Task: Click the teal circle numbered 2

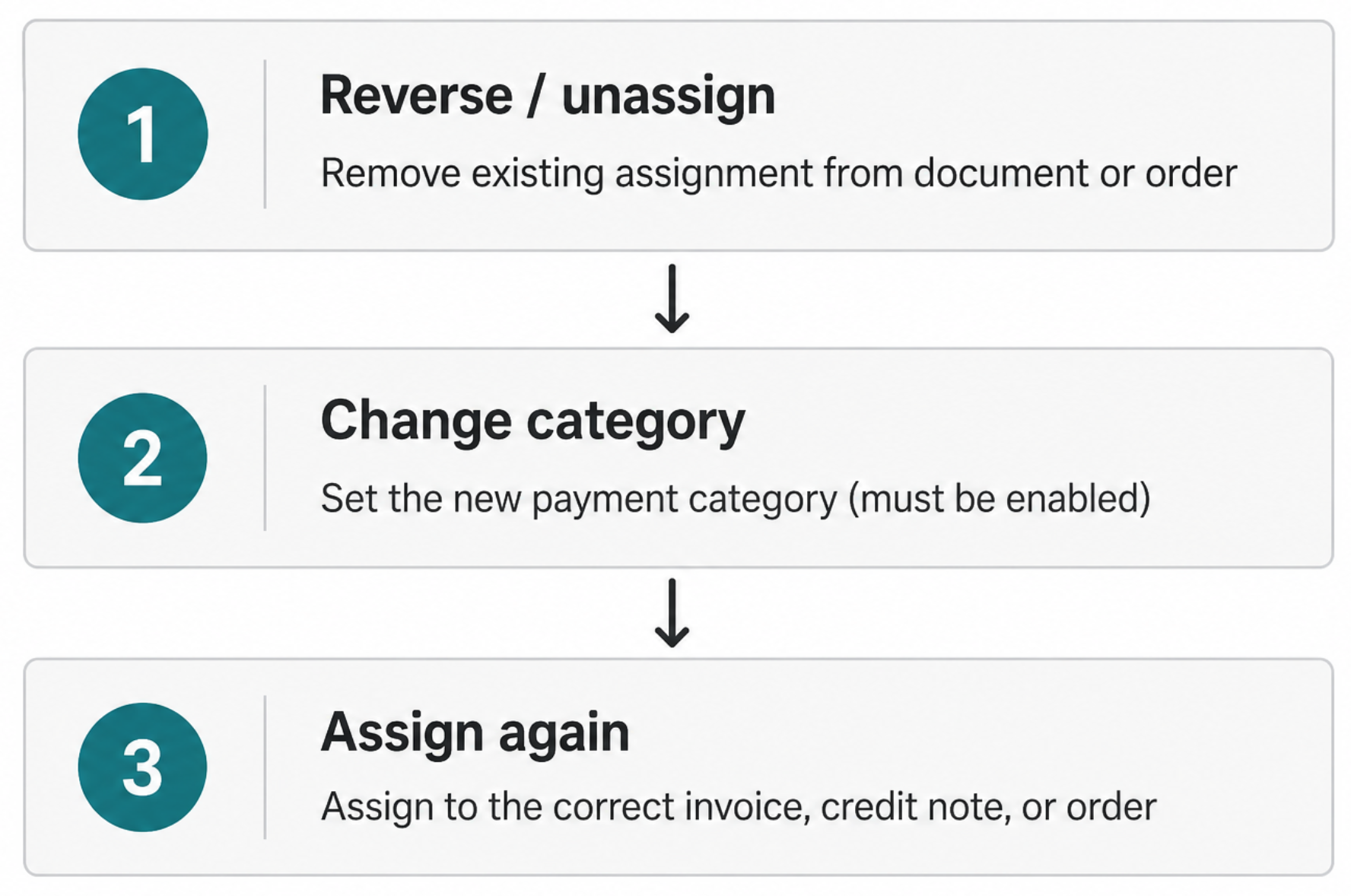Action: pyautogui.click(x=143, y=458)
